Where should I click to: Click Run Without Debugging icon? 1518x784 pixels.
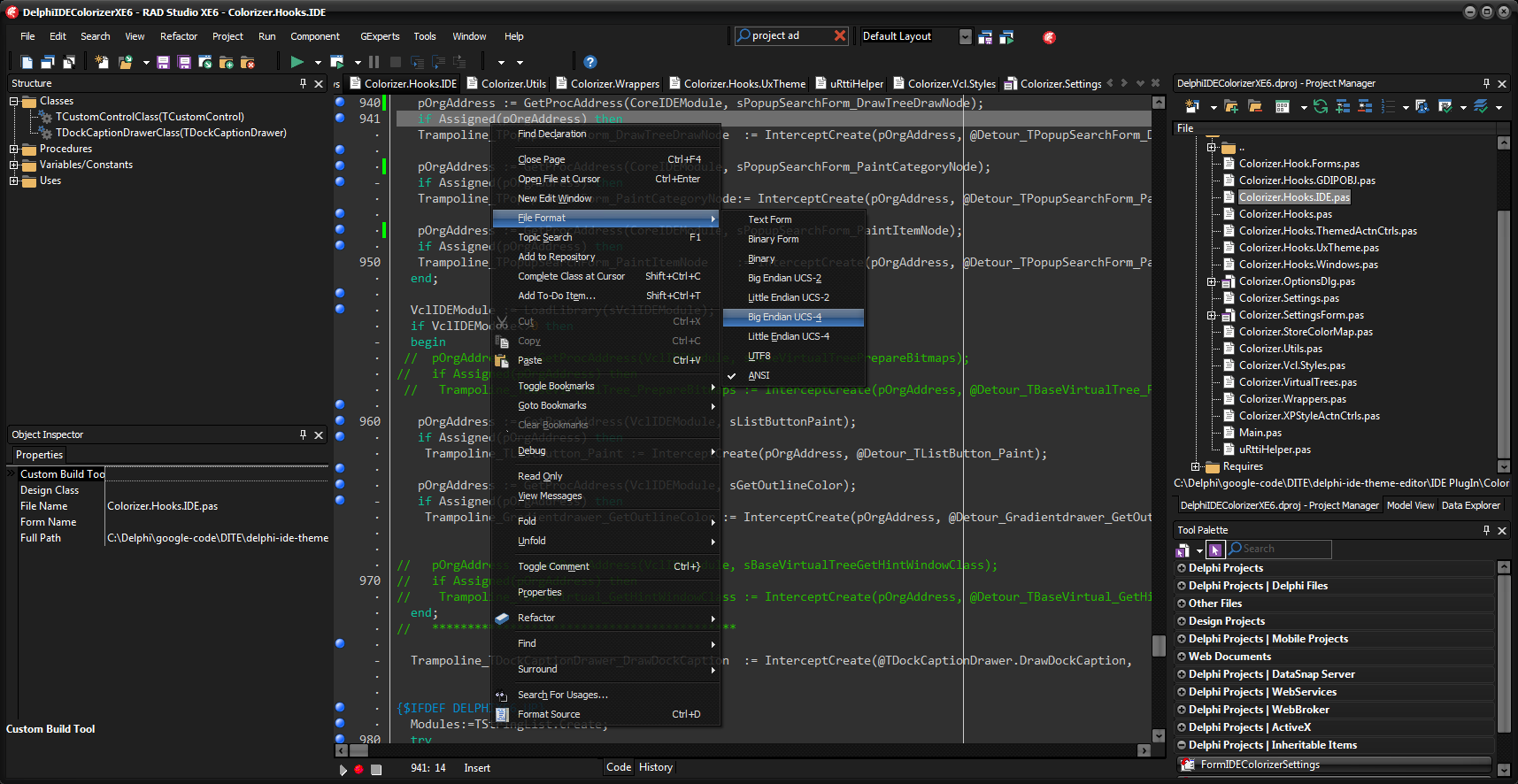coord(337,62)
